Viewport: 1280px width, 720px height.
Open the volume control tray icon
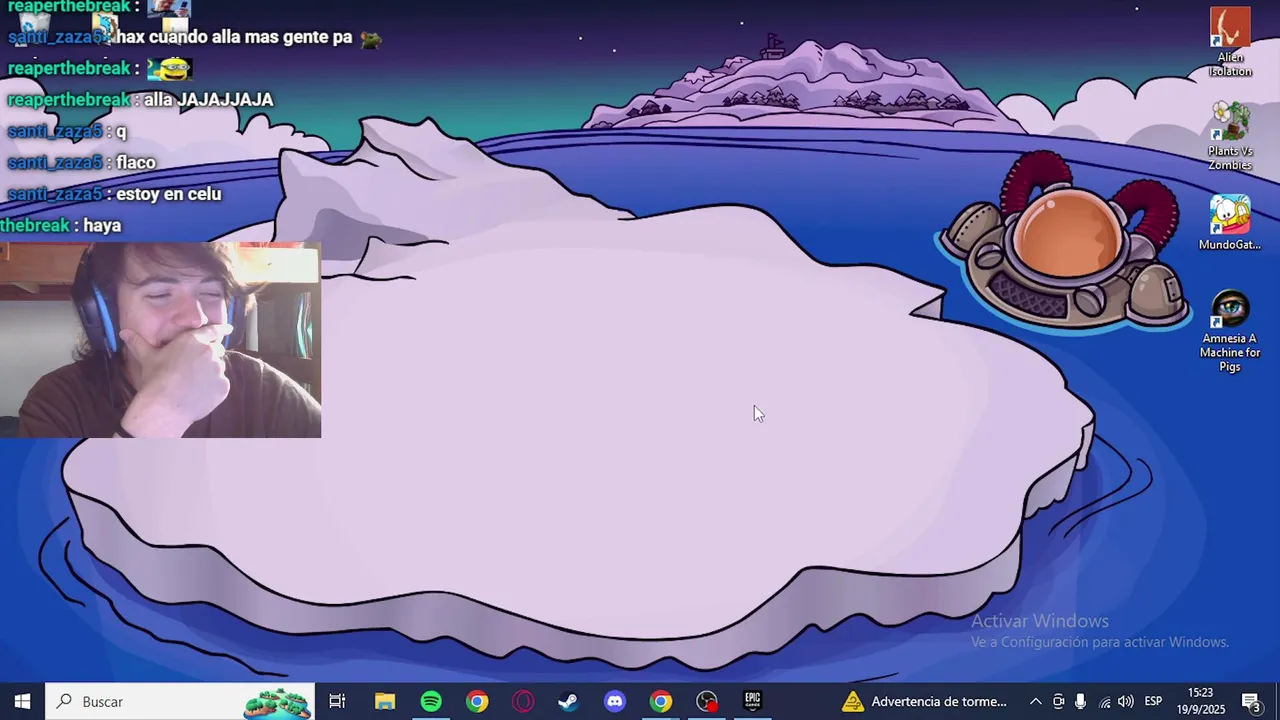(1126, 701)
